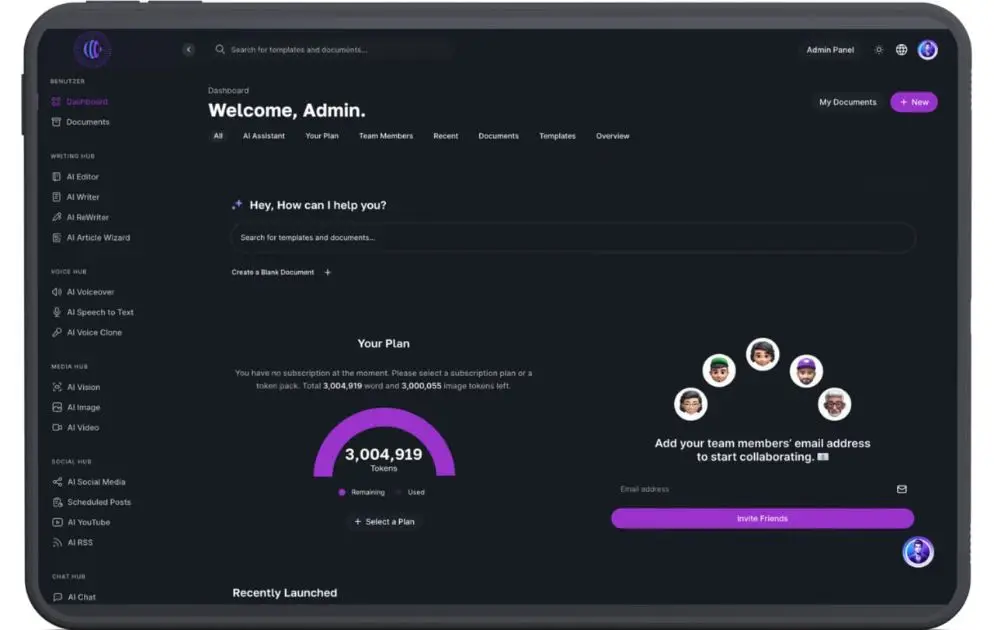Screen dimensions: 994x630
Task: Open the AI Vision tool
Action: coord(83,387)
